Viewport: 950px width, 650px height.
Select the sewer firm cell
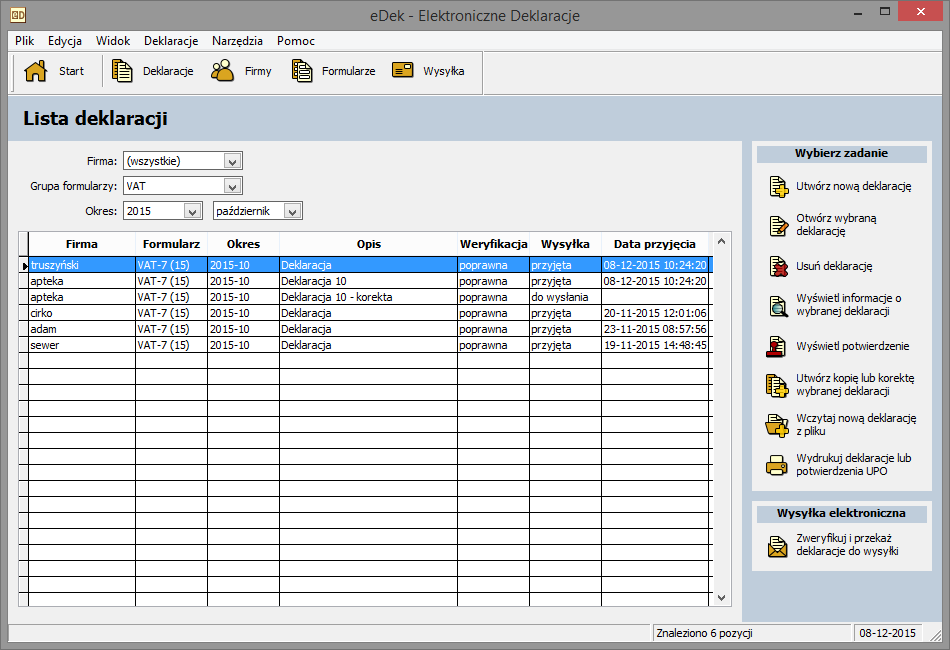tap(82, 345)
